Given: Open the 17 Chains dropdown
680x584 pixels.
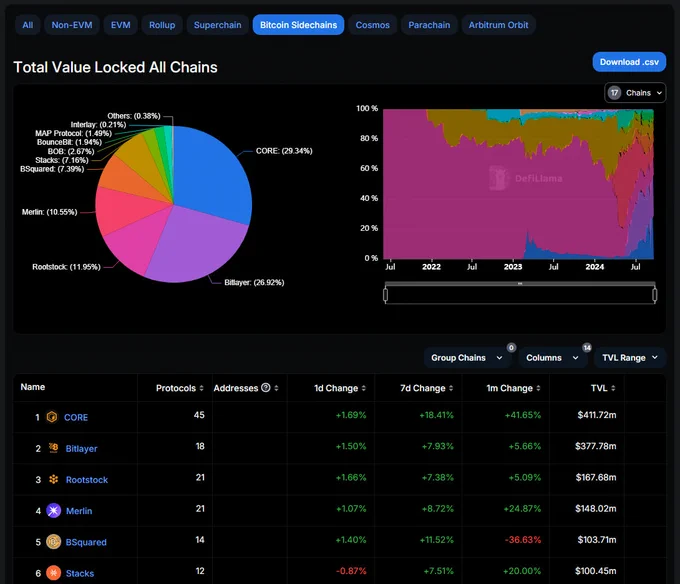Looking at the screenshot, I should 635,93.
